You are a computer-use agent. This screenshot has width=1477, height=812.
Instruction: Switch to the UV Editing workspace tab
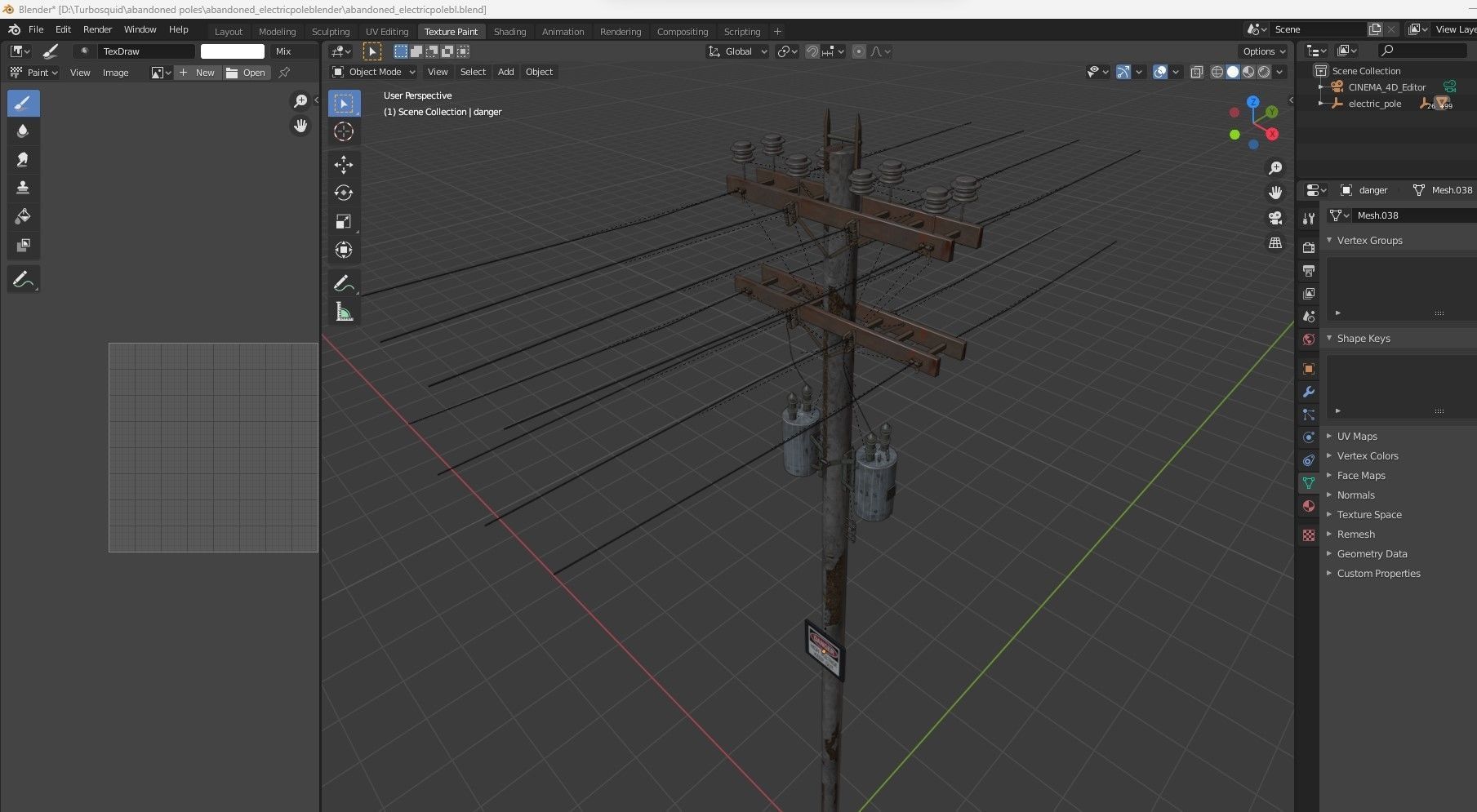[387, 32]
